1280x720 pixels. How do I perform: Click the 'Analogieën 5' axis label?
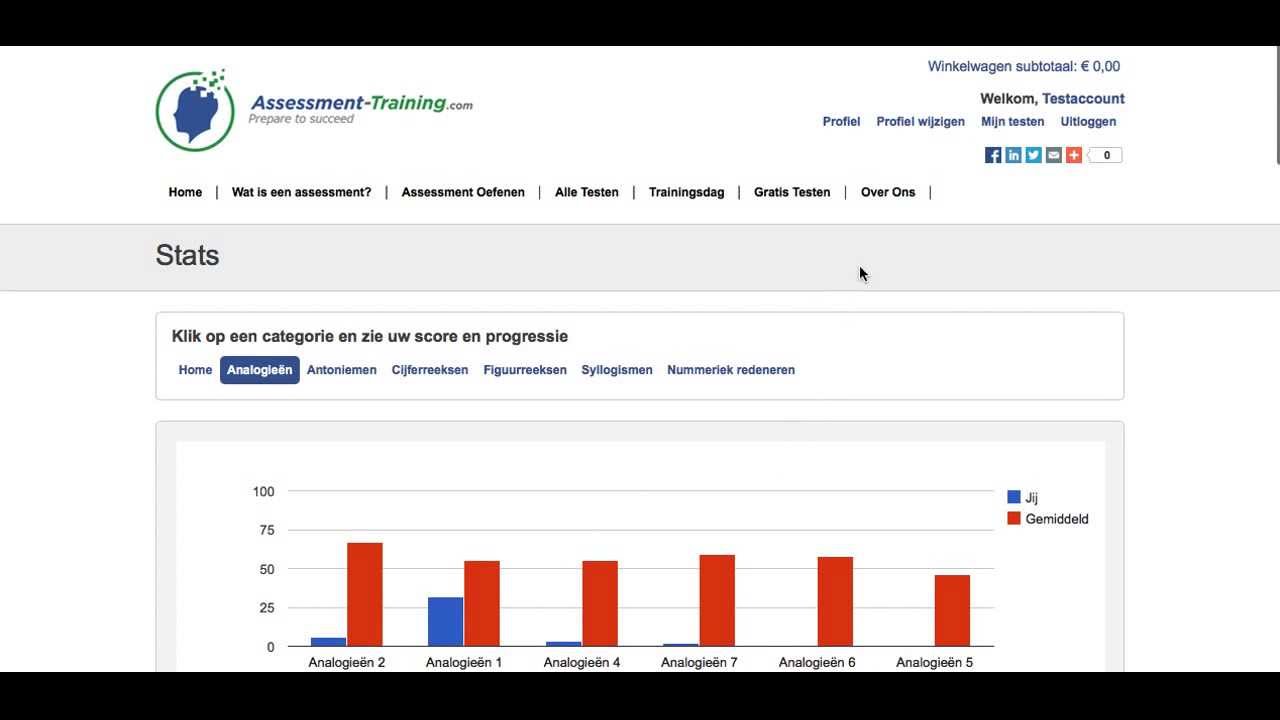(934, 663)
